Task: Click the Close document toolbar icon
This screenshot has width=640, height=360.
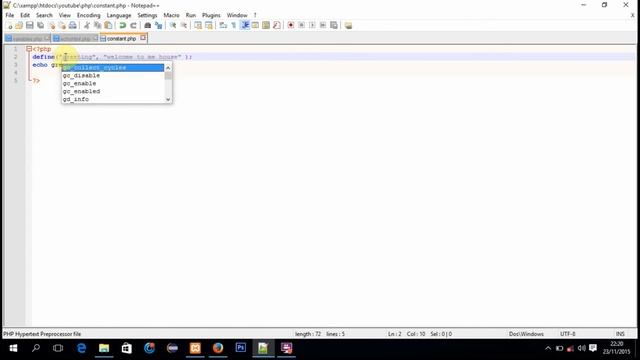Action: 51,25
